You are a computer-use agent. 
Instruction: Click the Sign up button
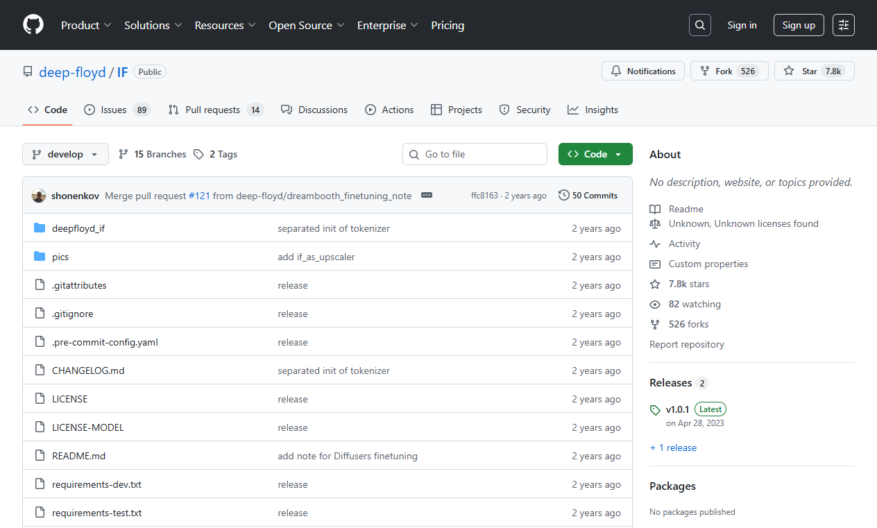tap(798, 25)
